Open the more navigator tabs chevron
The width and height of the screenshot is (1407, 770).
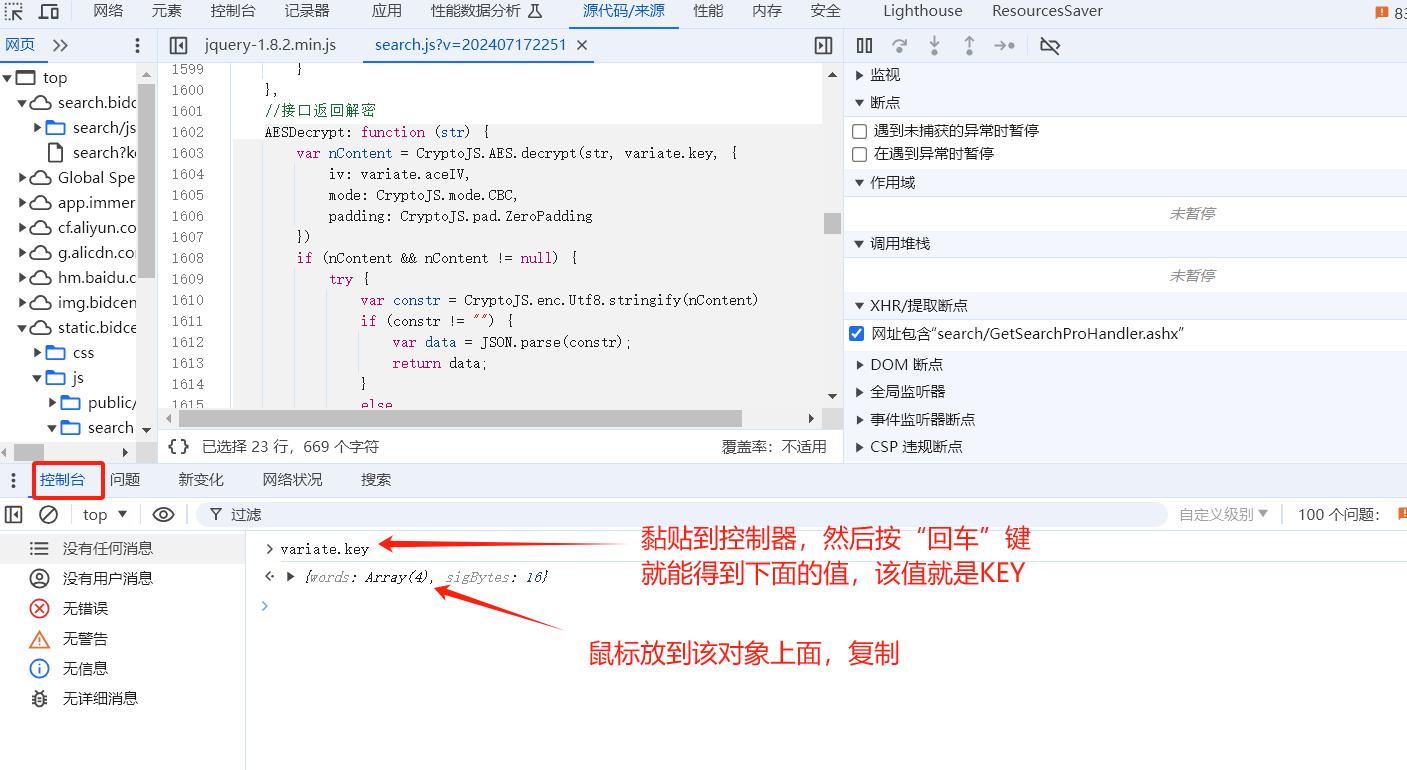coord(61,45)
